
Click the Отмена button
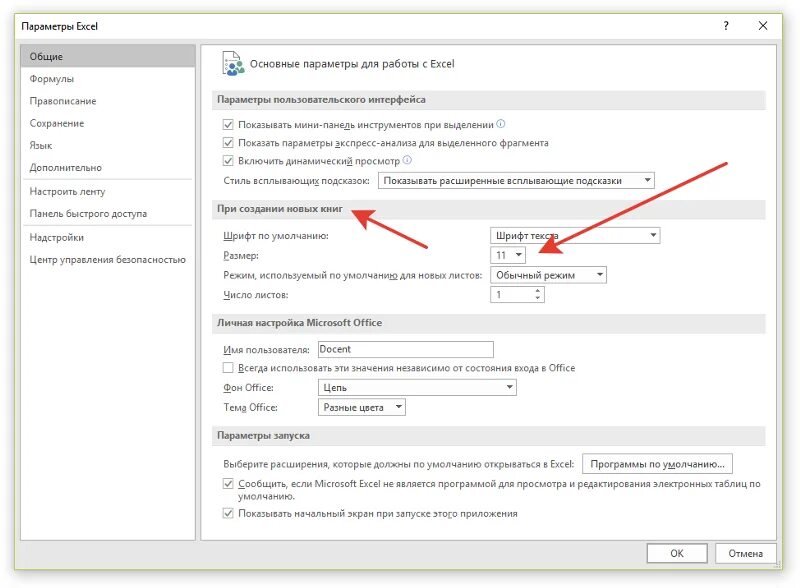745,553
